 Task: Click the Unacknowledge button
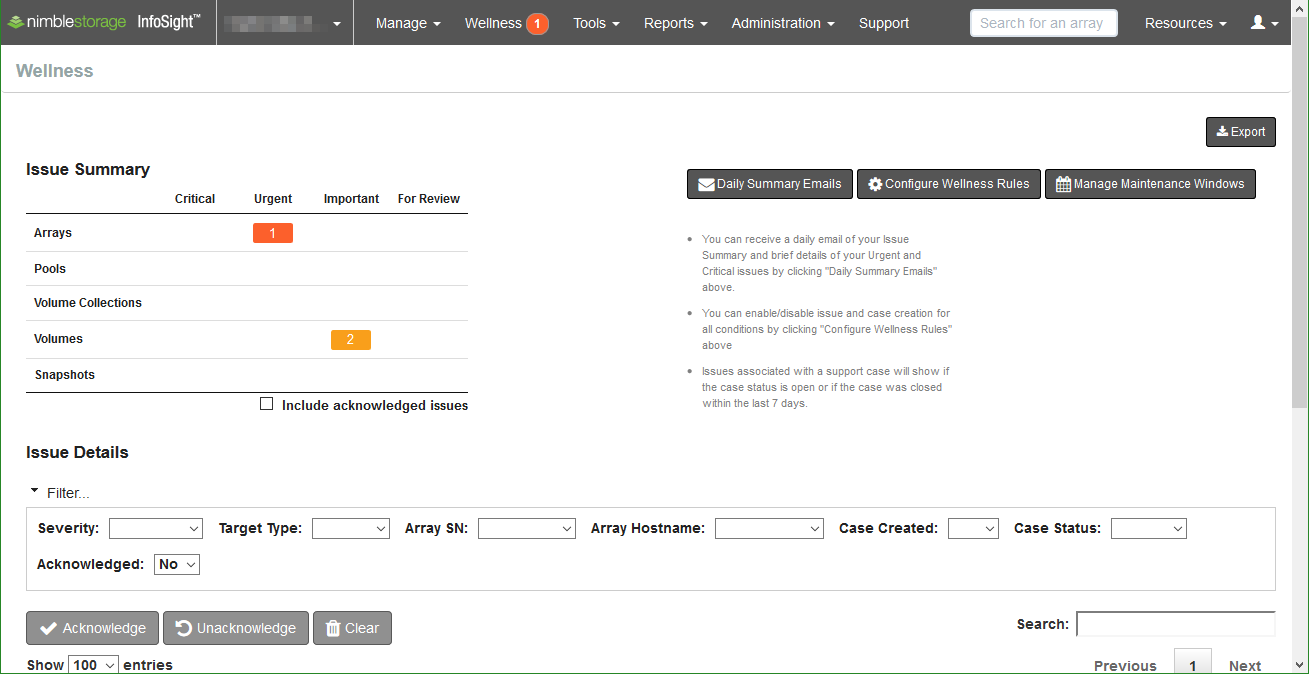point(236,628)
